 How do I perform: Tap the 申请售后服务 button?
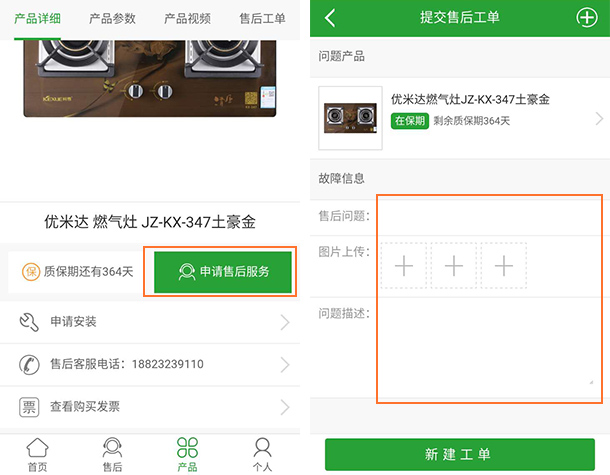pyautogui.click(x=223, y=272)
